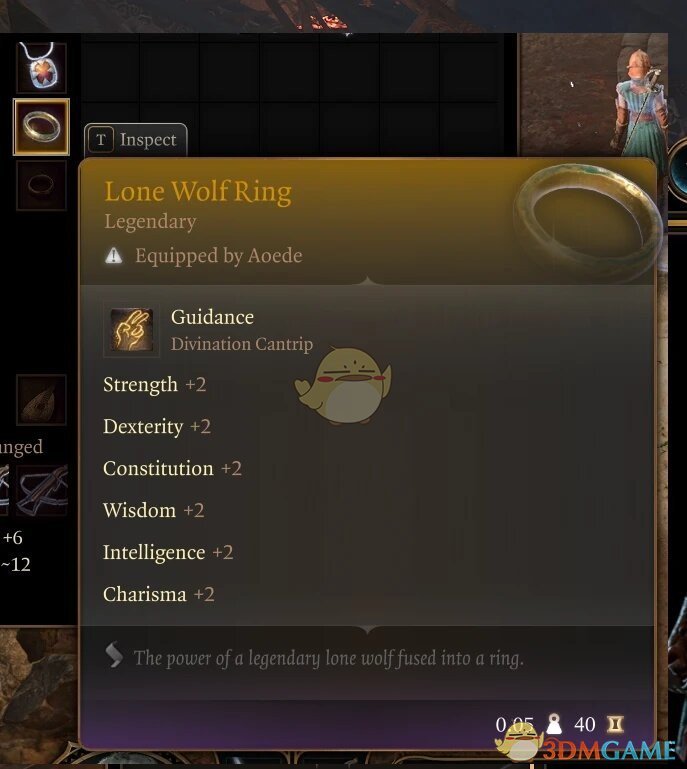Click the Aoede character portrait view
Viewport: 687px width, 769px height.
(x=593, y=94)
